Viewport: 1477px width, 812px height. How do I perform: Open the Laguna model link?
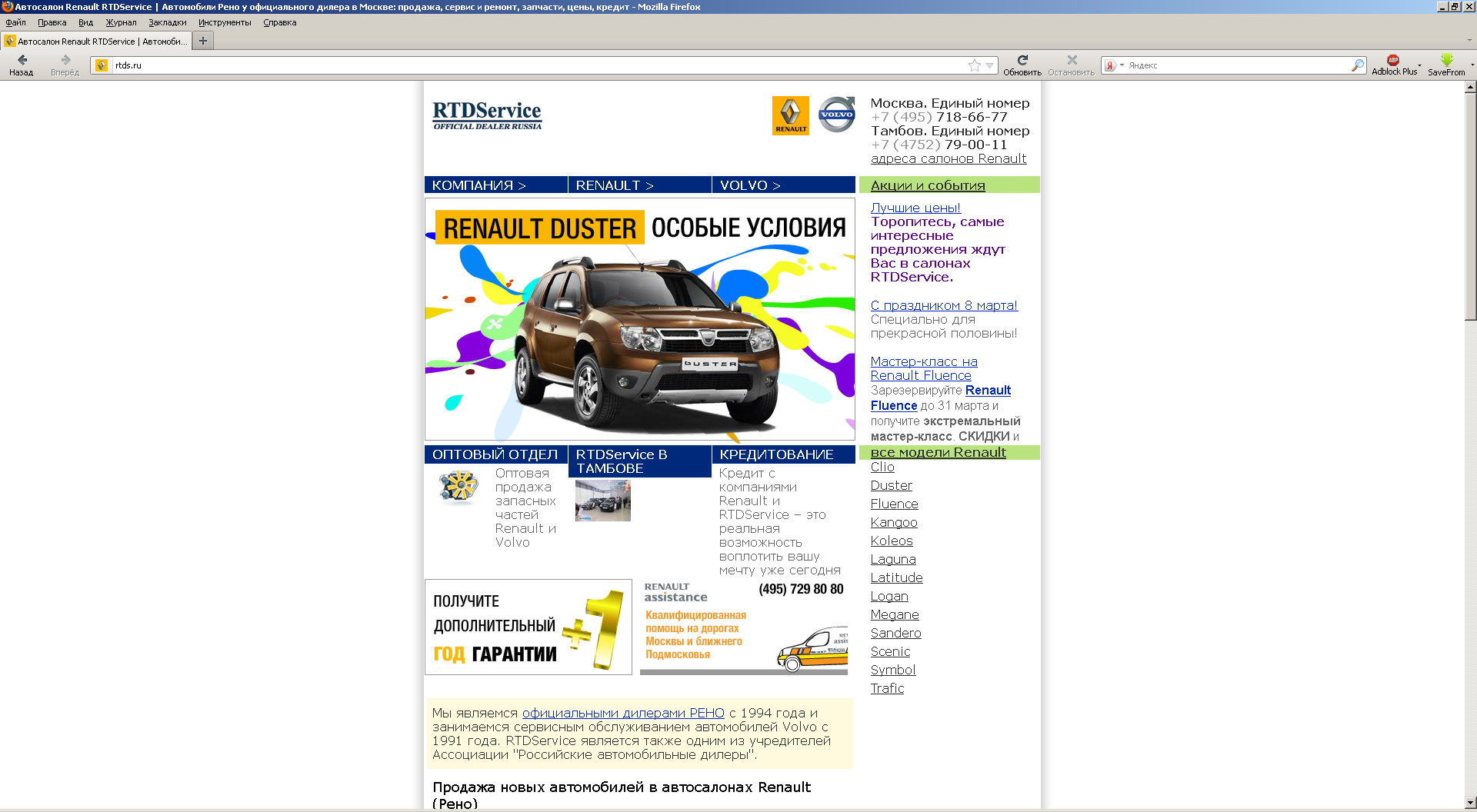893,559
